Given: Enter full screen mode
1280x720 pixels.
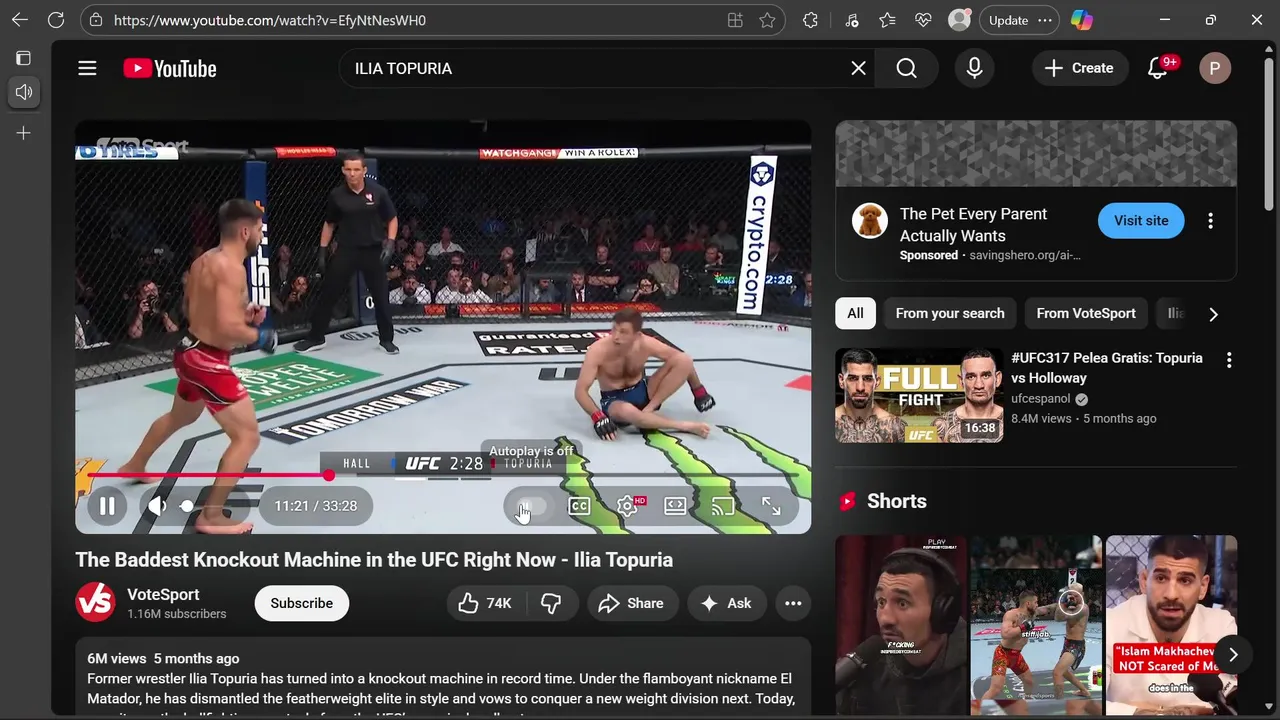Looking at the screenshot, I should point(771,506).
